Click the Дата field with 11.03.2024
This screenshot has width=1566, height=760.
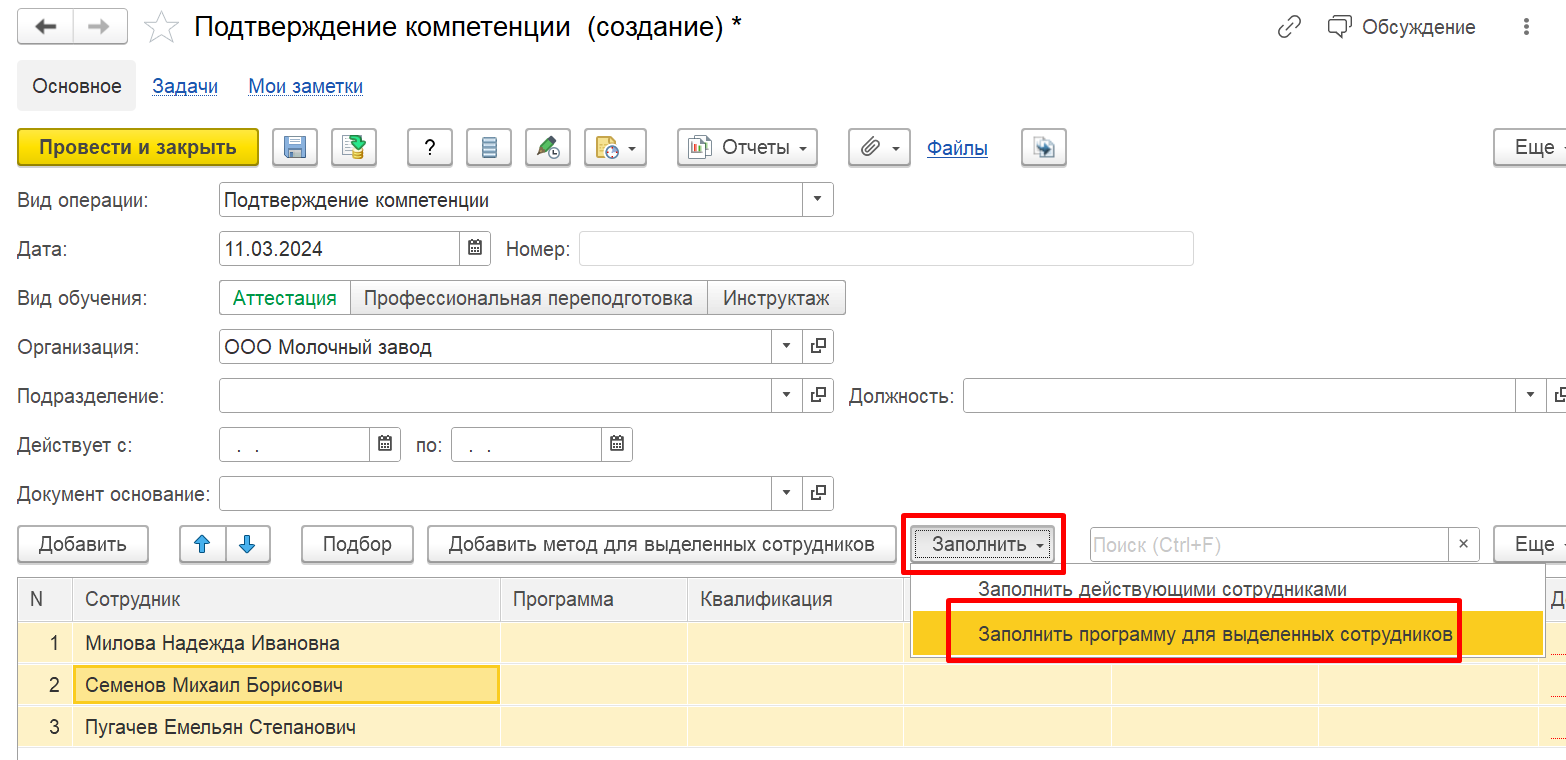point(339,249)
